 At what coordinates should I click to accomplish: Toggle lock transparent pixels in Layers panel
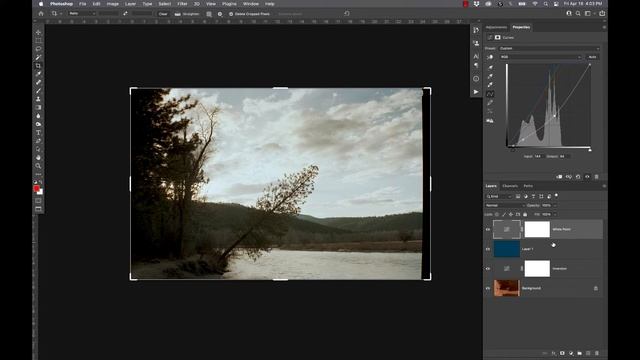pyautogui.click(x=497, y=214)
